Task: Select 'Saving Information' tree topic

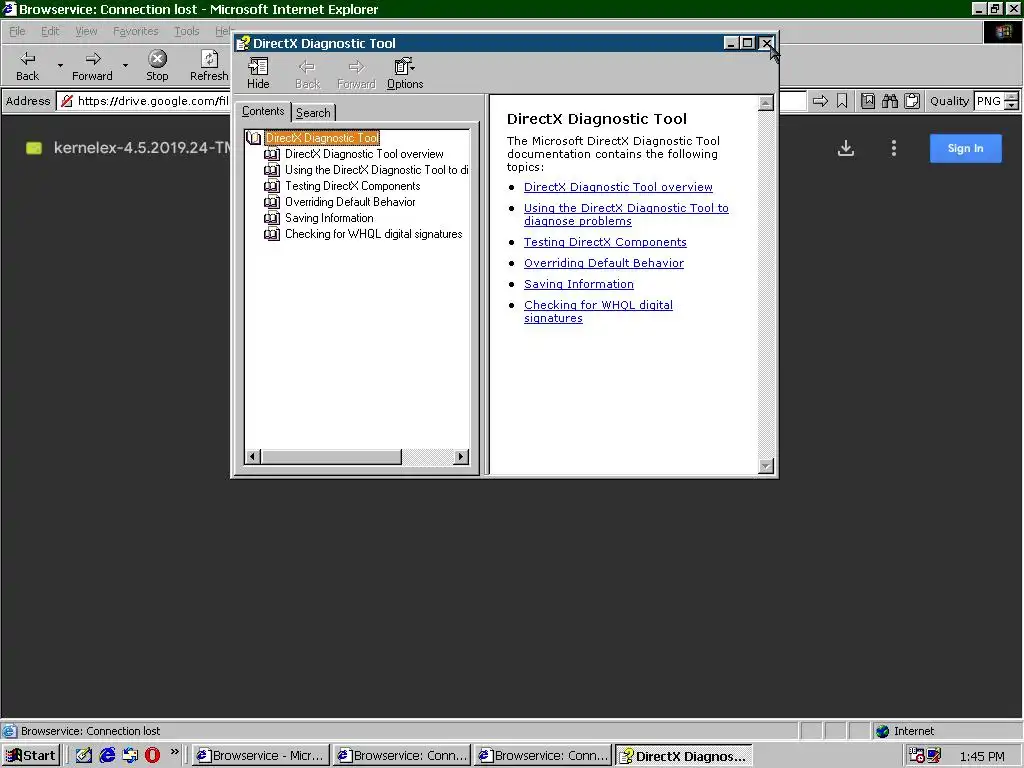Action: (329, 218)
